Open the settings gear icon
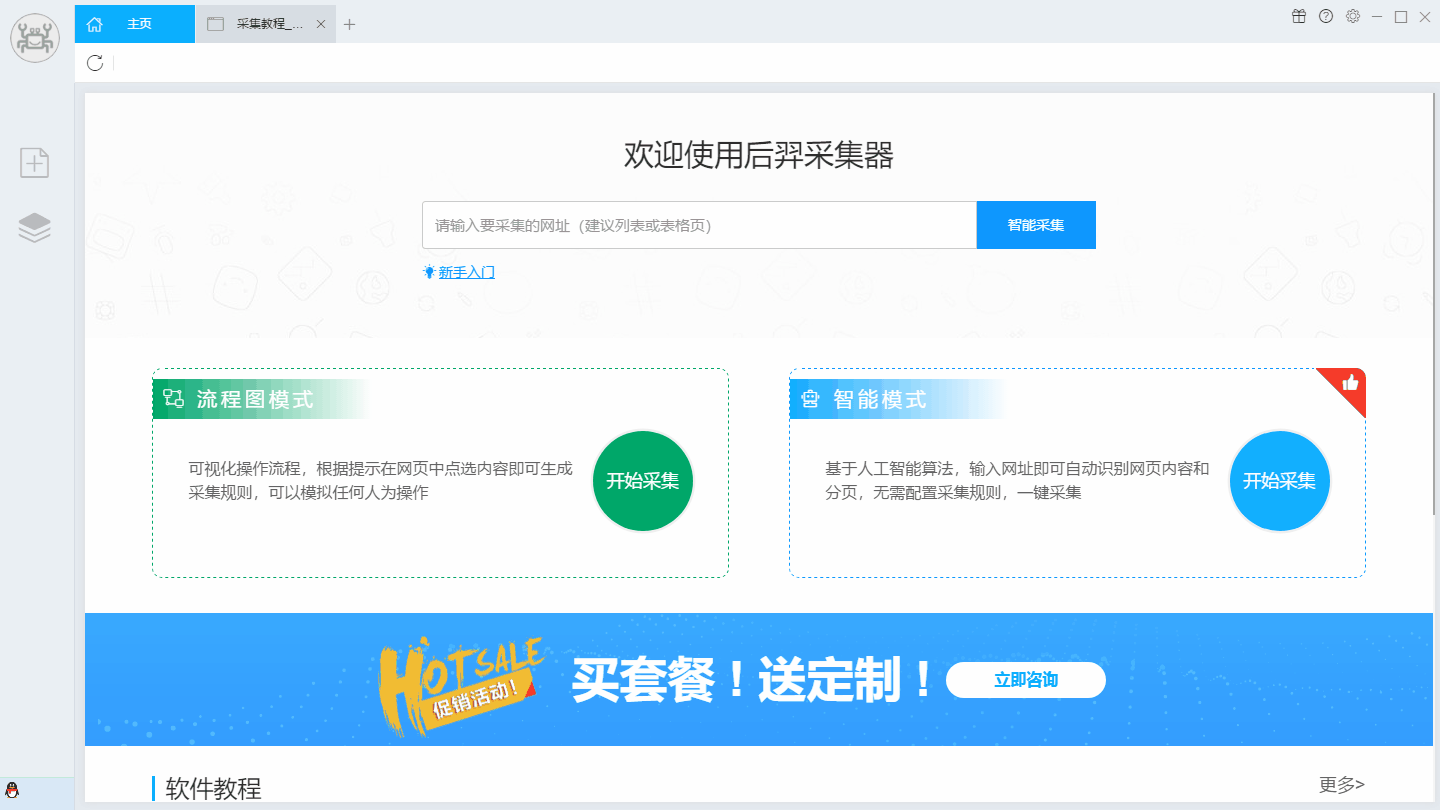The width and height of the screenshot is (1440, 810). pos(1353,16)
